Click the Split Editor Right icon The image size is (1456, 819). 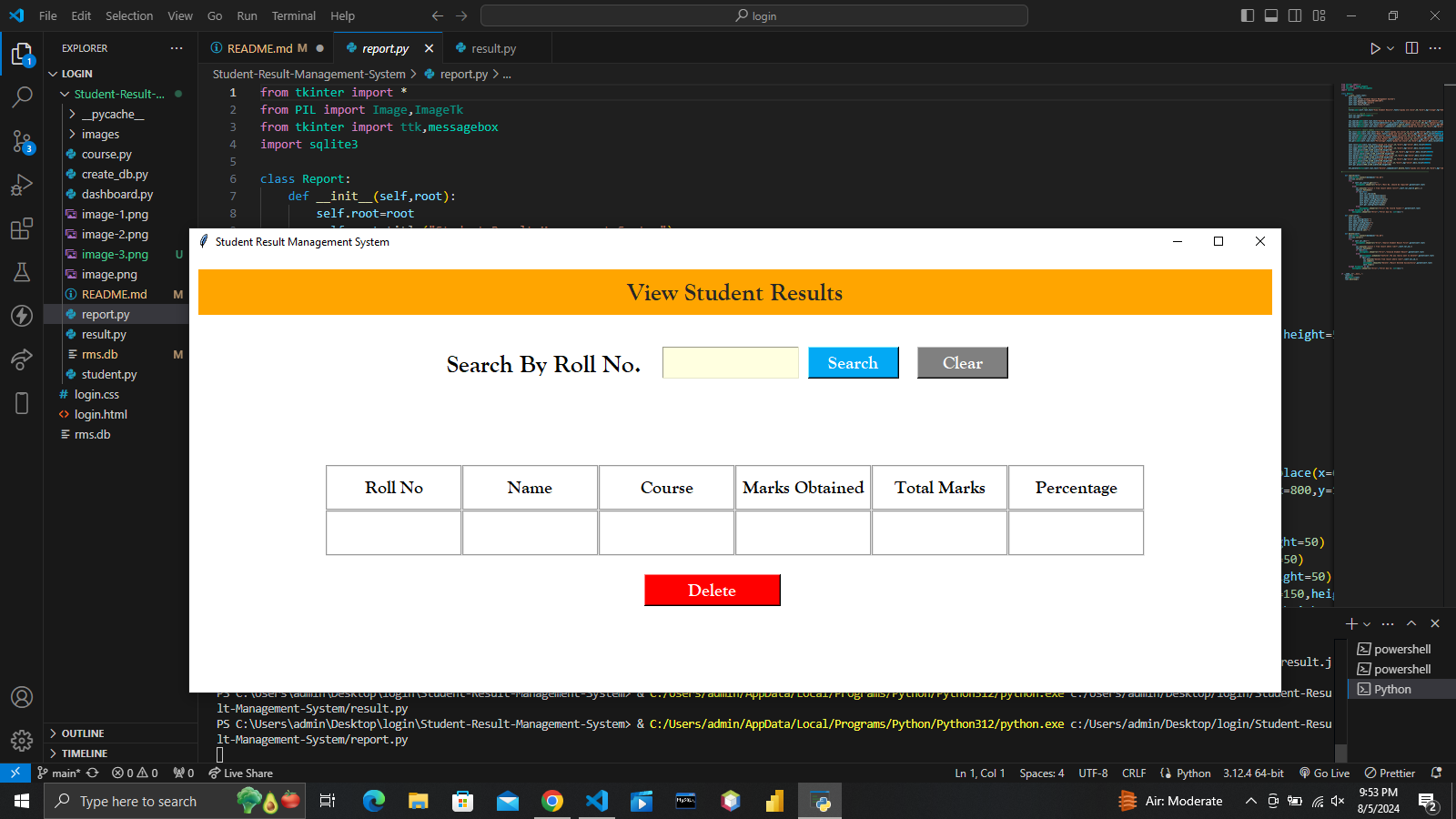pyautogui.click(x=1412, y=48)
